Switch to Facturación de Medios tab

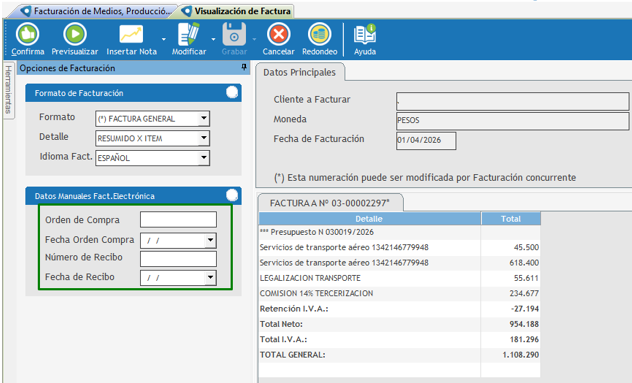[x=96, y=11]
